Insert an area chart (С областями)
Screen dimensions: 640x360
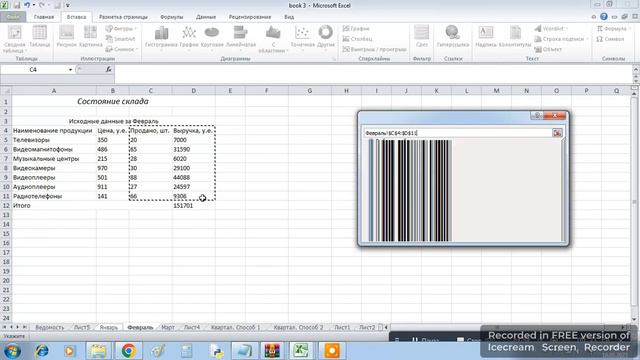(x=273, y=39)
